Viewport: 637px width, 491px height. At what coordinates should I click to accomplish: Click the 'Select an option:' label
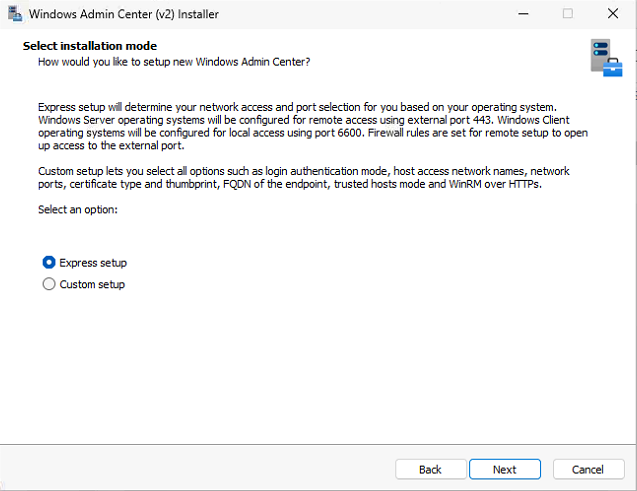(78, 210)
